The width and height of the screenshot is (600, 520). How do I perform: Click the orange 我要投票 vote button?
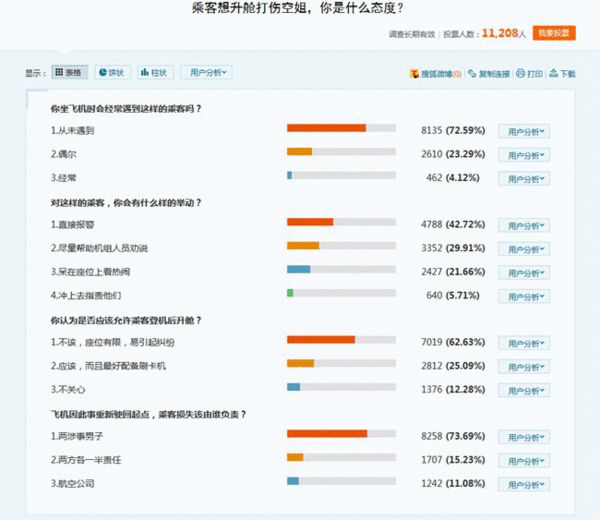click(554, 33)
